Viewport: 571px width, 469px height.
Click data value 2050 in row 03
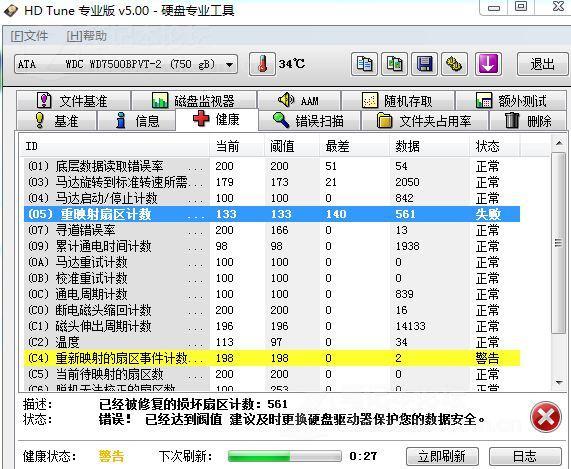407,182
